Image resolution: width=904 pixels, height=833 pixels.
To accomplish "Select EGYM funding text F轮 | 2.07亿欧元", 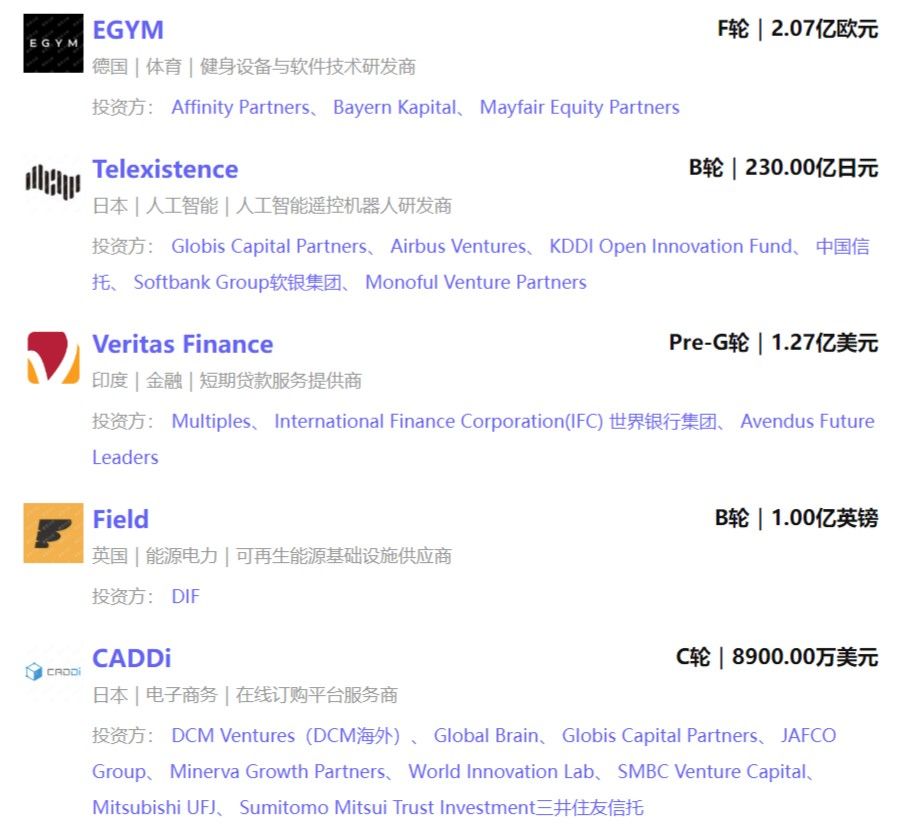I will click(x=797, y=29).
